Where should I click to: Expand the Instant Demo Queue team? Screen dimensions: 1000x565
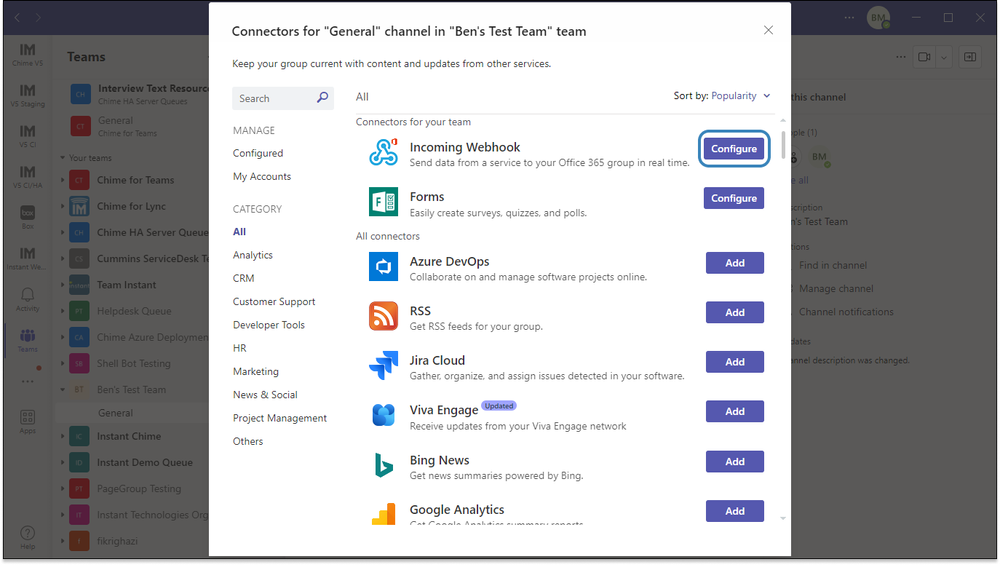coord(62,463)
